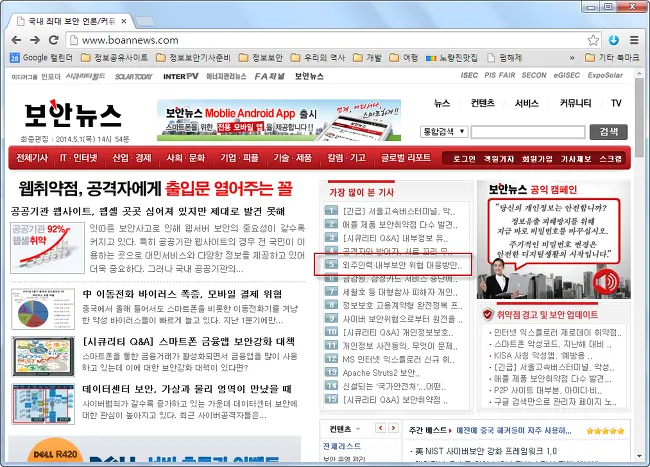Open the pie chart article thumbnail
This screenshot has height=467, width=650.
tap(43, 309)
